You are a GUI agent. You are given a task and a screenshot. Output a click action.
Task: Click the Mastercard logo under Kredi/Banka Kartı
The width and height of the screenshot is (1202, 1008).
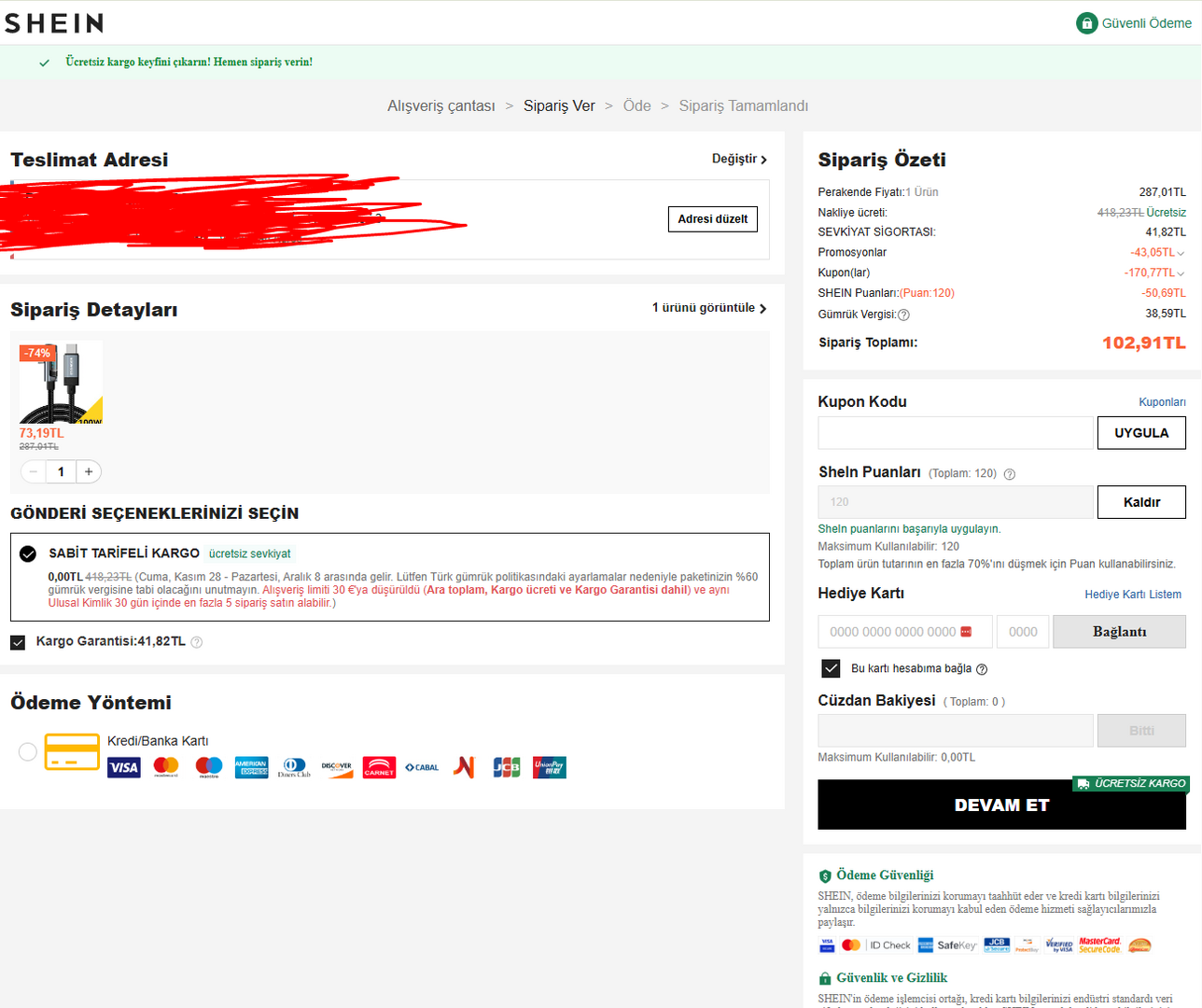tap(166, 767)
